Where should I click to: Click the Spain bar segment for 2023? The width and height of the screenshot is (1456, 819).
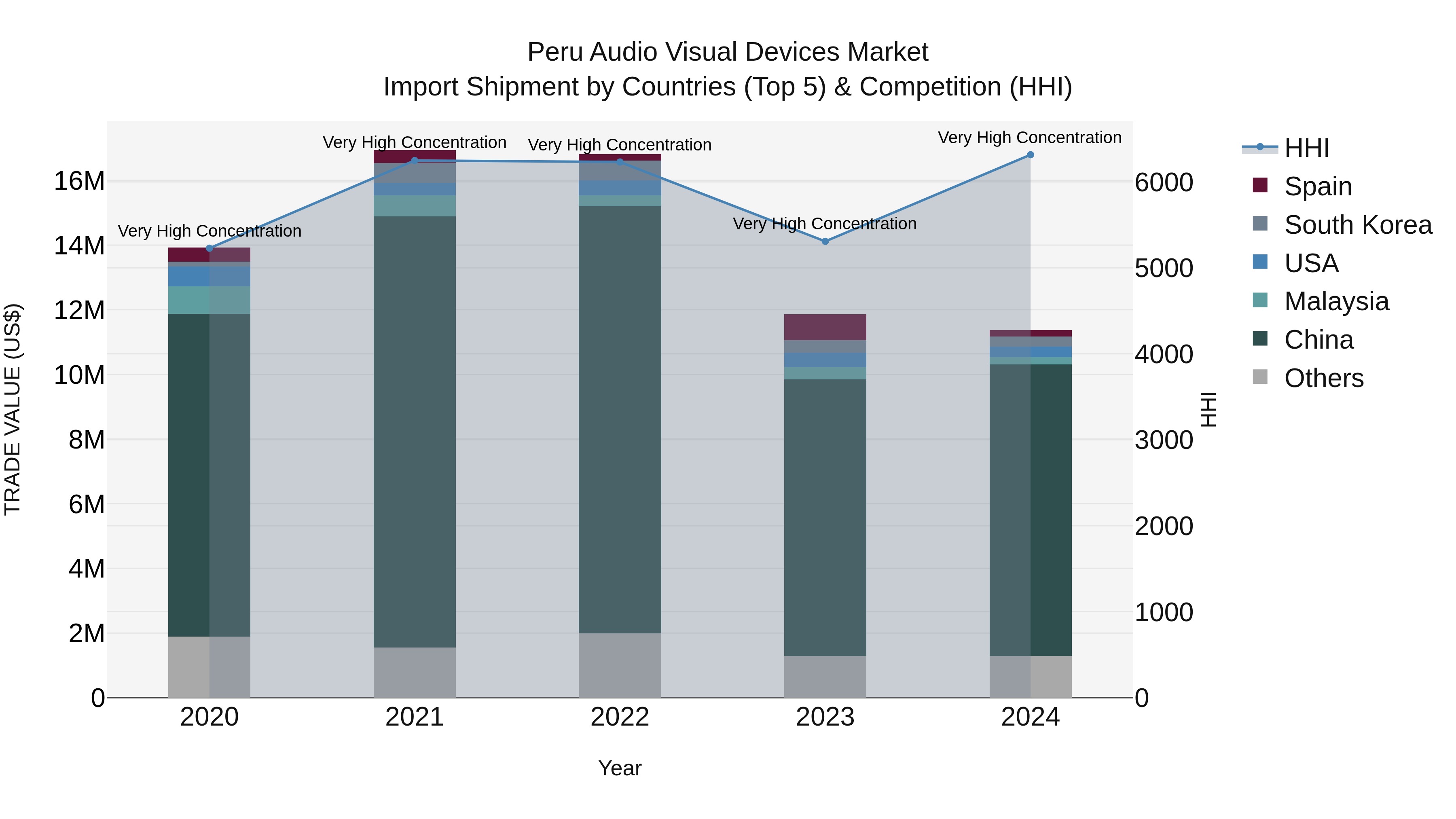pyautogui.click(x=825, y=327)
